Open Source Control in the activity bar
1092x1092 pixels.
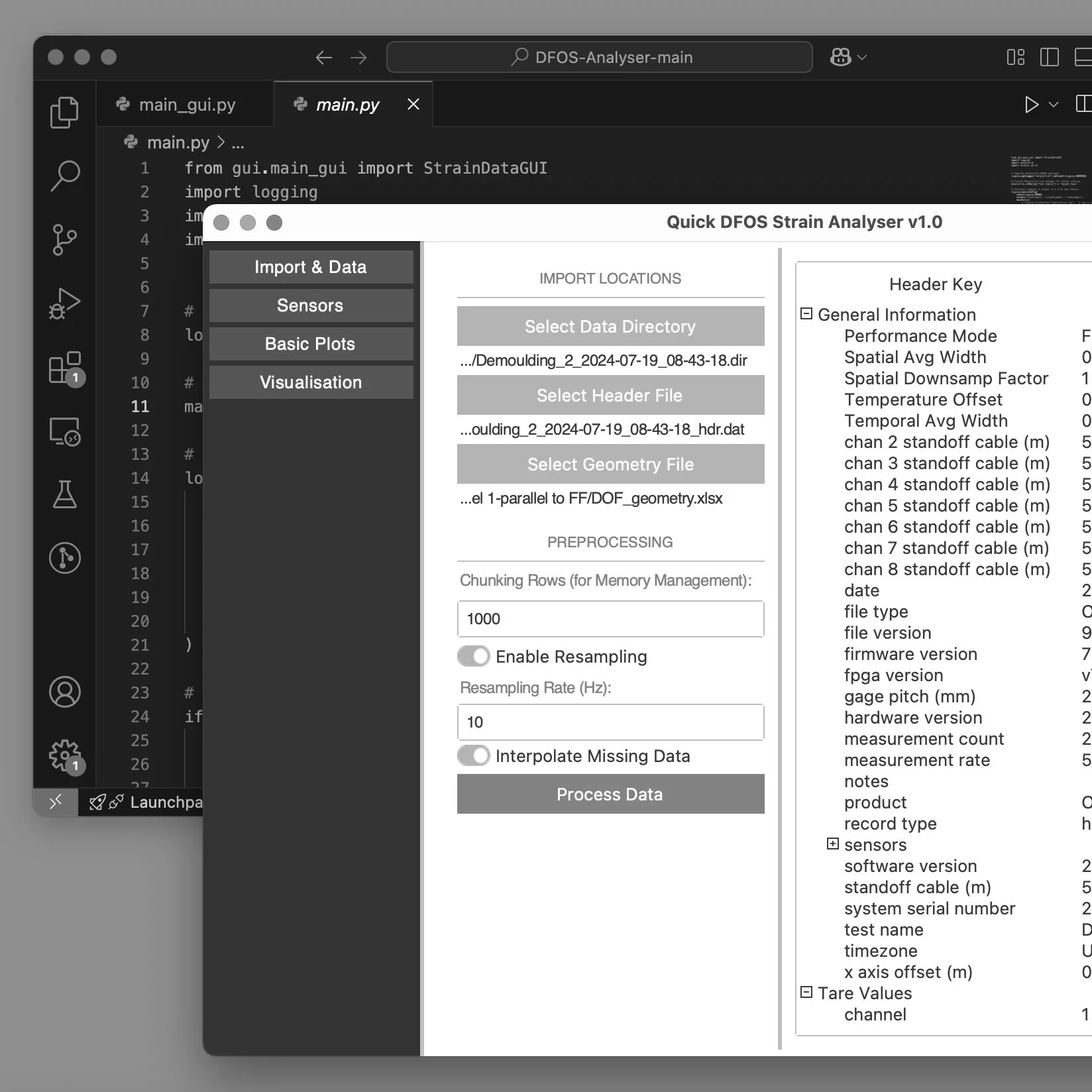pos(64,240)
